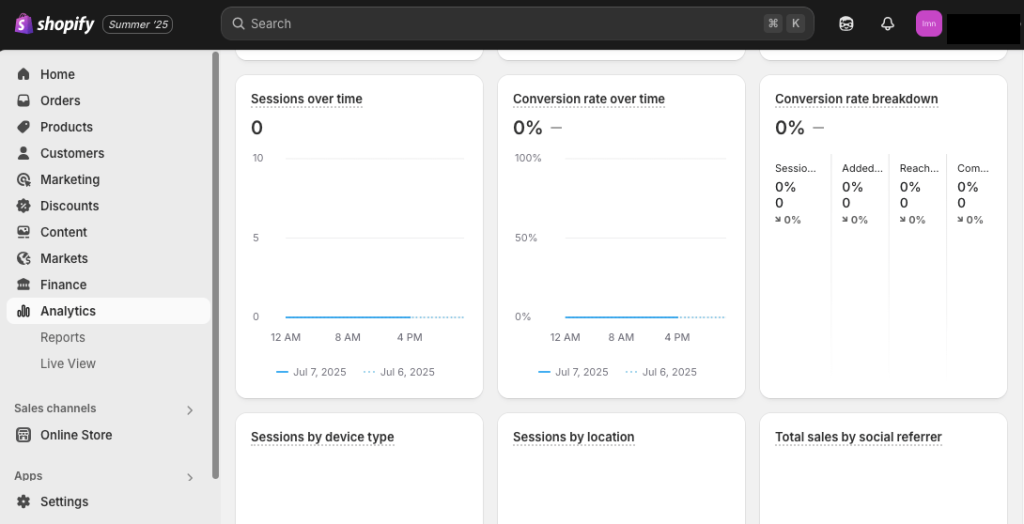
Task: Open the Conversion rate breakdown report
Action: click(856, 99)
